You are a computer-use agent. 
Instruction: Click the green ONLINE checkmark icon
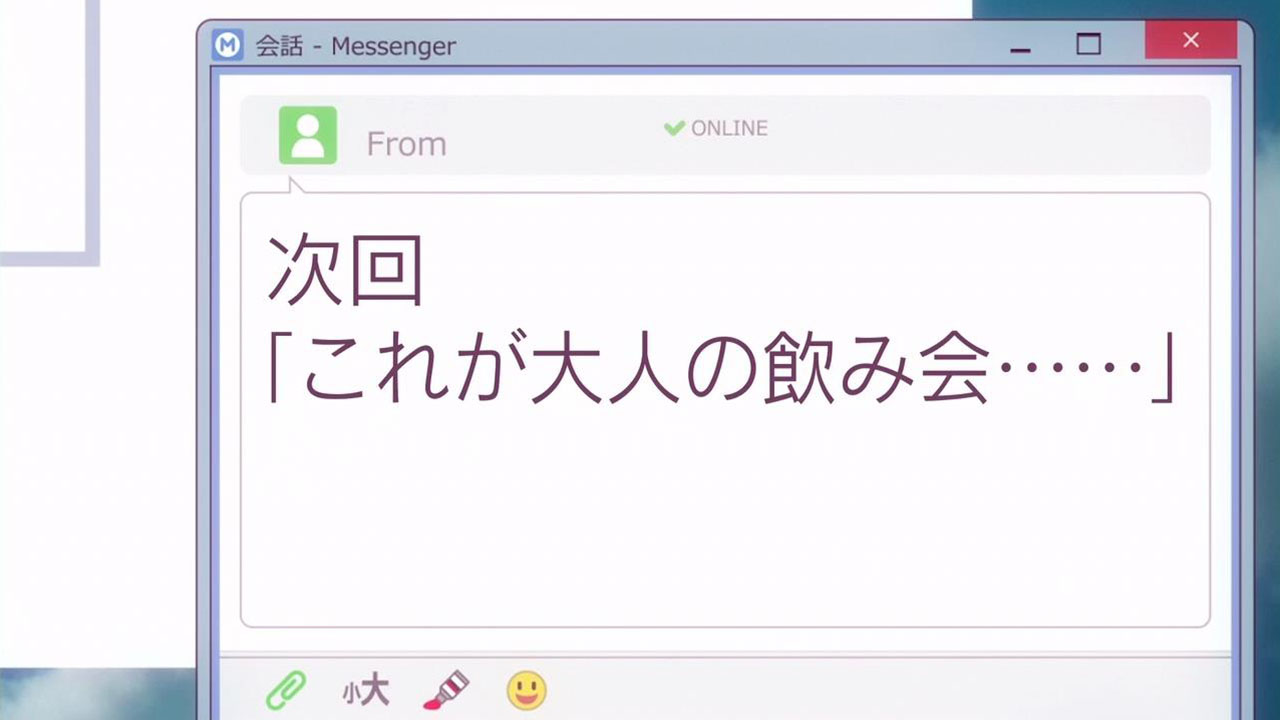pos(674,128)
